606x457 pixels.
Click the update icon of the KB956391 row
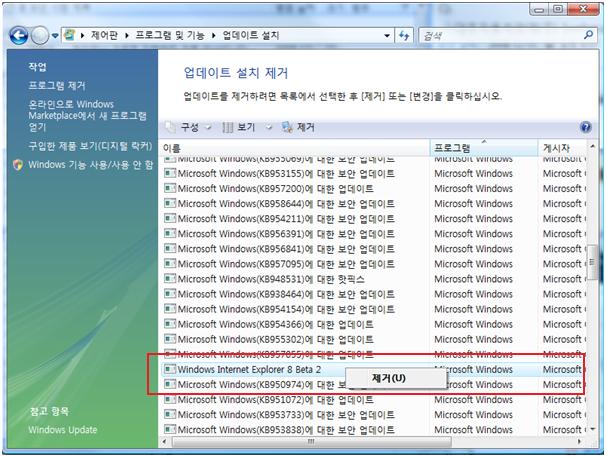click(170, 234)
